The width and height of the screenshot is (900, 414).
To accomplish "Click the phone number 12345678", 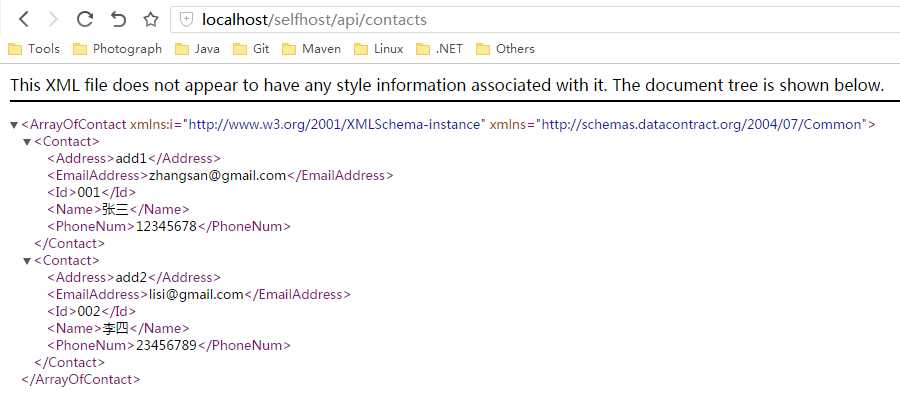I will pyautogui.click(x=166, y=226).
